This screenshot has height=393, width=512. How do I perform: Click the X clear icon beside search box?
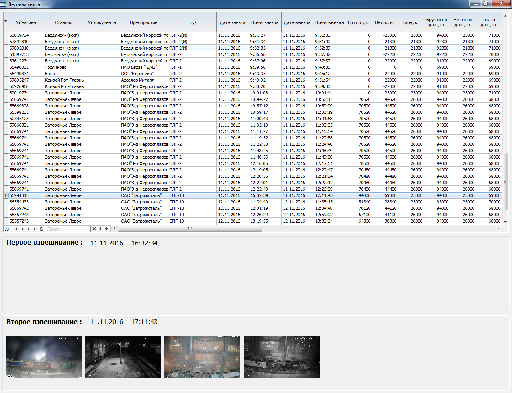pos(94,229)
